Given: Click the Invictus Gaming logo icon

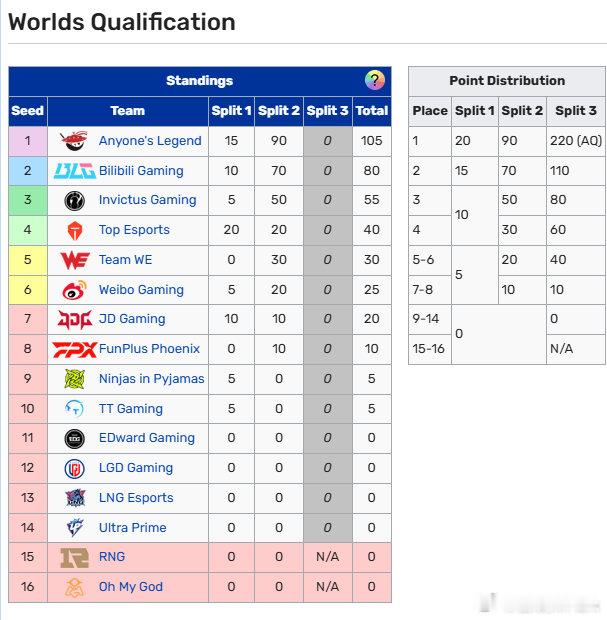Looking at the screenshot, I should [x=74, y=200].
